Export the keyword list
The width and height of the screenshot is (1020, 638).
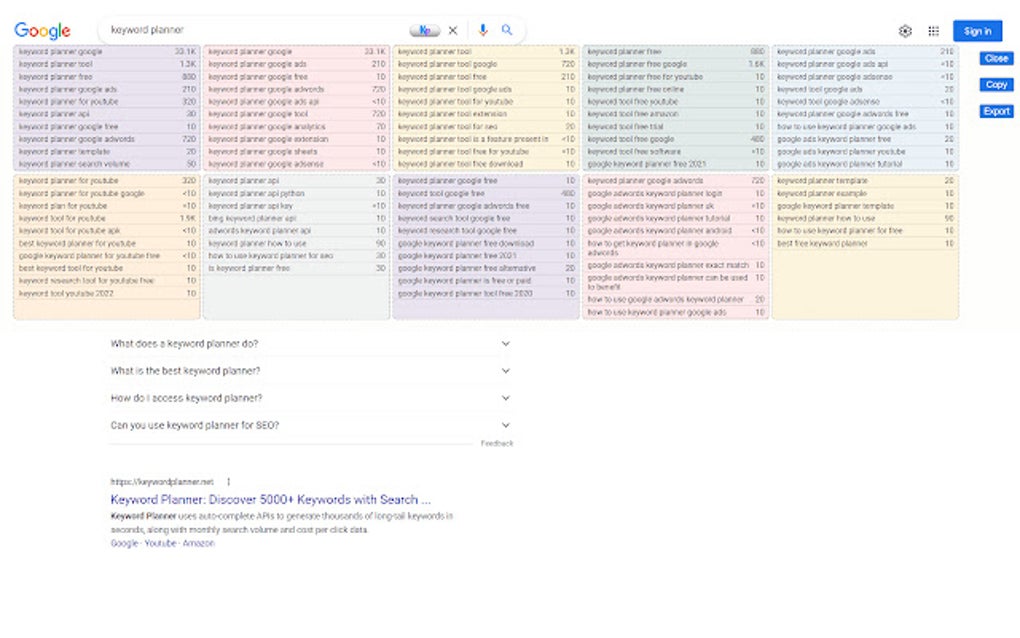tap(995, 111)
